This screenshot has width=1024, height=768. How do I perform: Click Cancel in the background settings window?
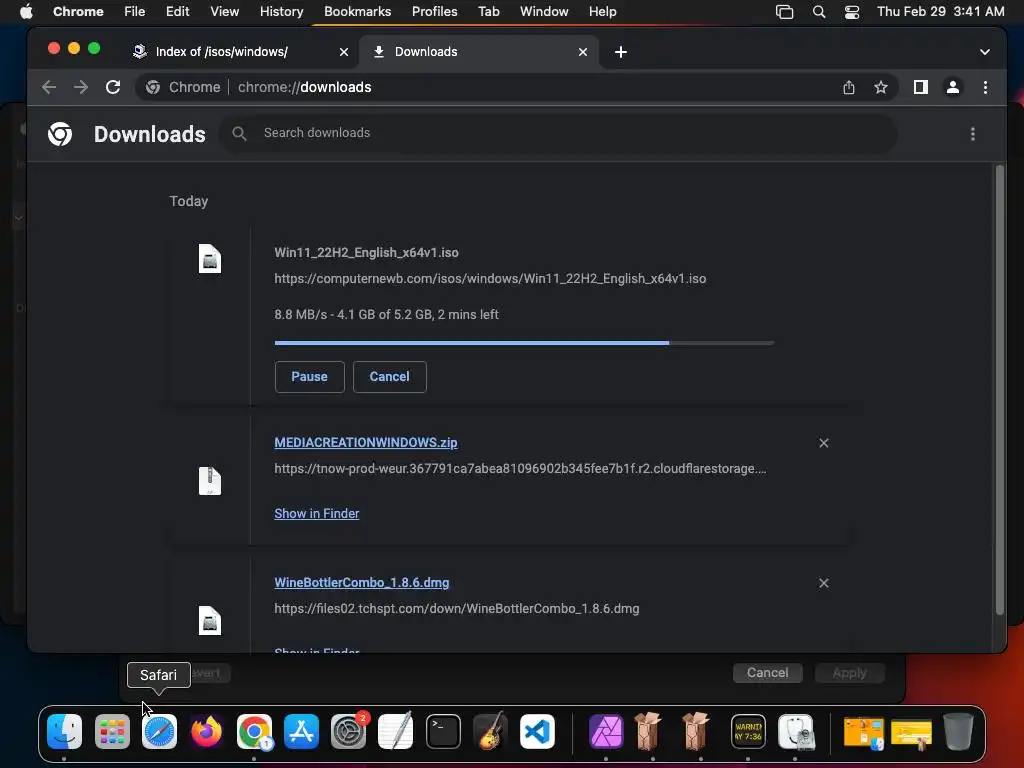click(x=767, y=673)
